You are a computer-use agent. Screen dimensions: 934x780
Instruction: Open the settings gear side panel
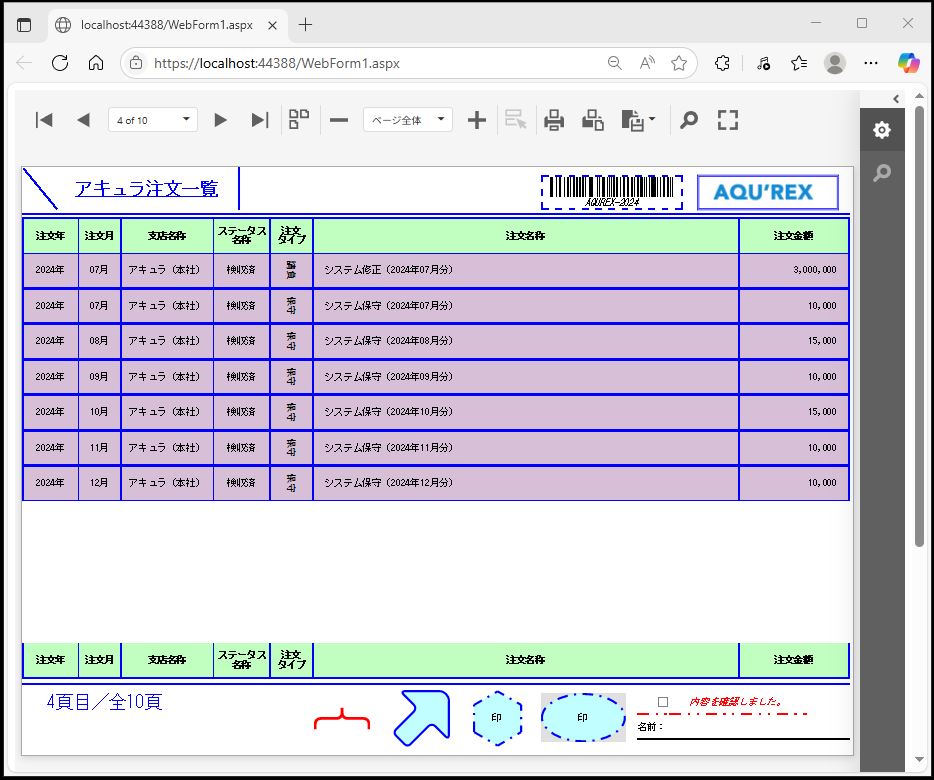(881, 131)
